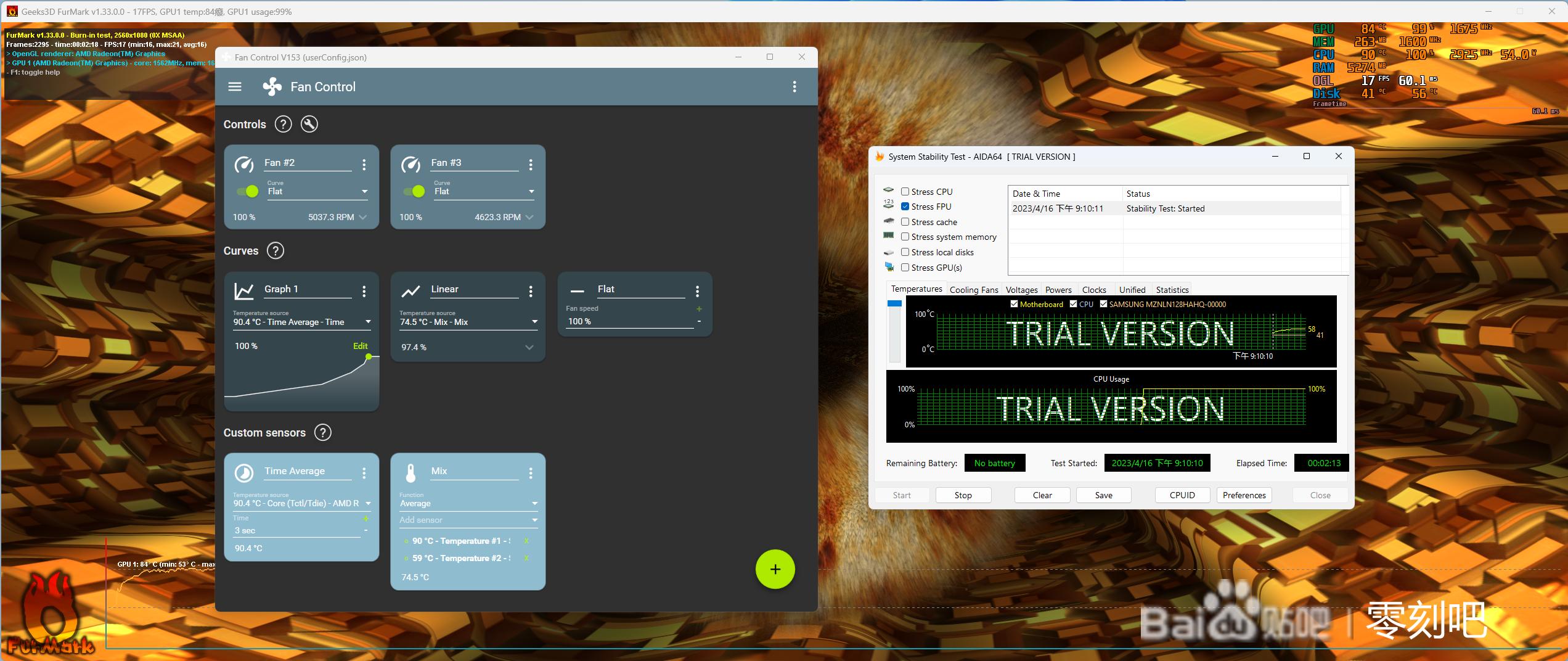
Task: Open Graph 1 curve options menu
Action: click(x=364, y=291)
